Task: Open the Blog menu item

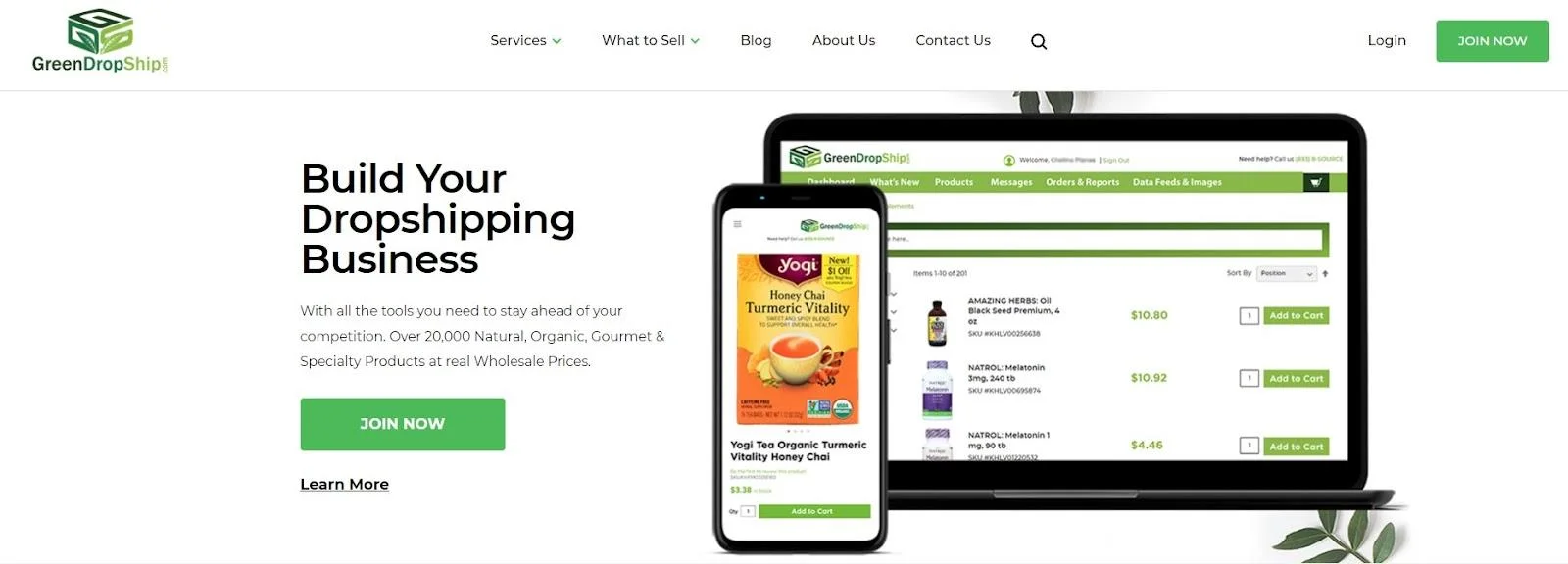Action: (x=756, y=40)
